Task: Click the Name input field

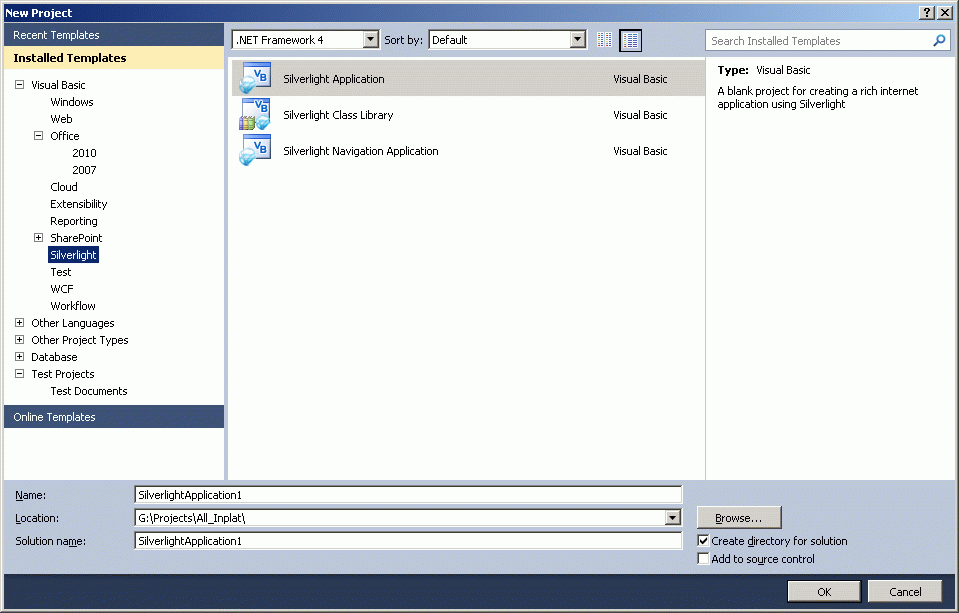Action: tap(408, 495)
